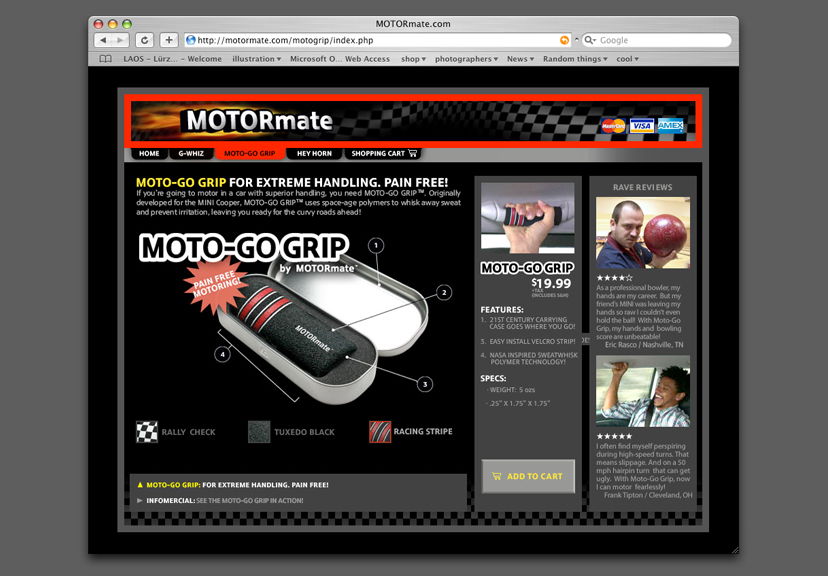Screen dimensions: 828x576
Task: Click the RAVE REVIEWS heading
Action: point(643,187)
